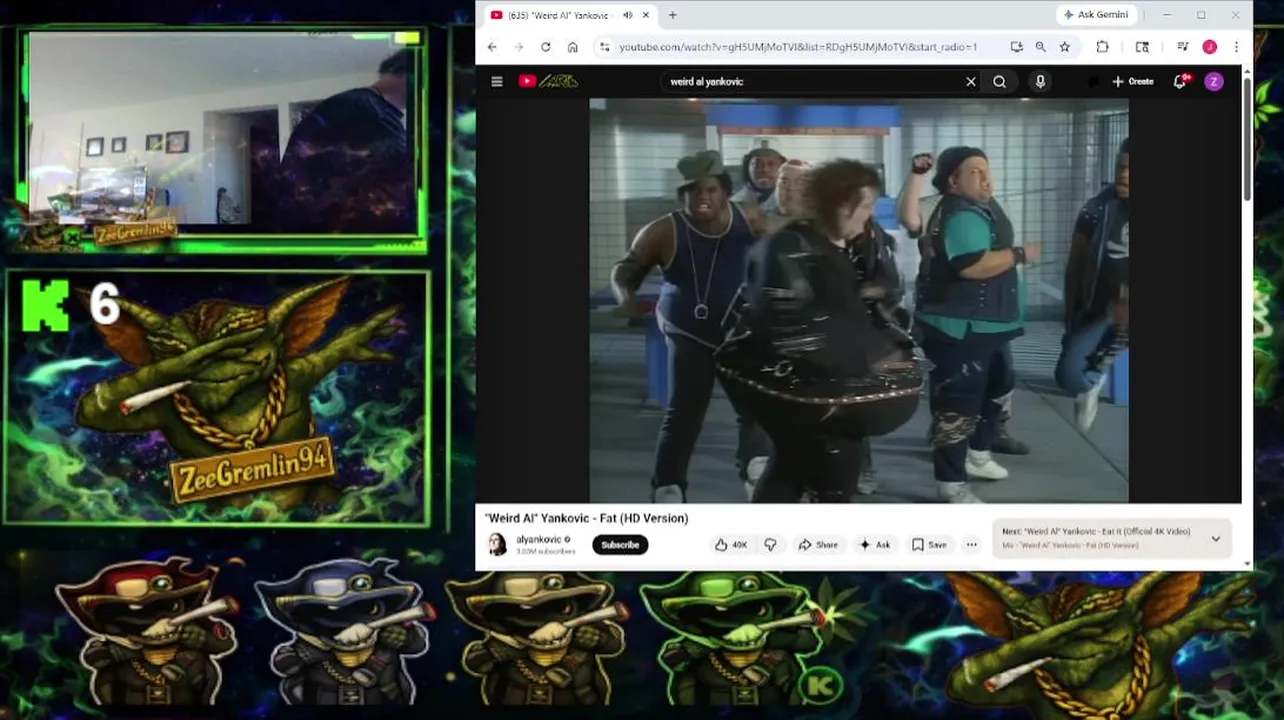The image size is (1284, 720).
Task: Like the video with thumbs up
Action: [x=731, y=545]
